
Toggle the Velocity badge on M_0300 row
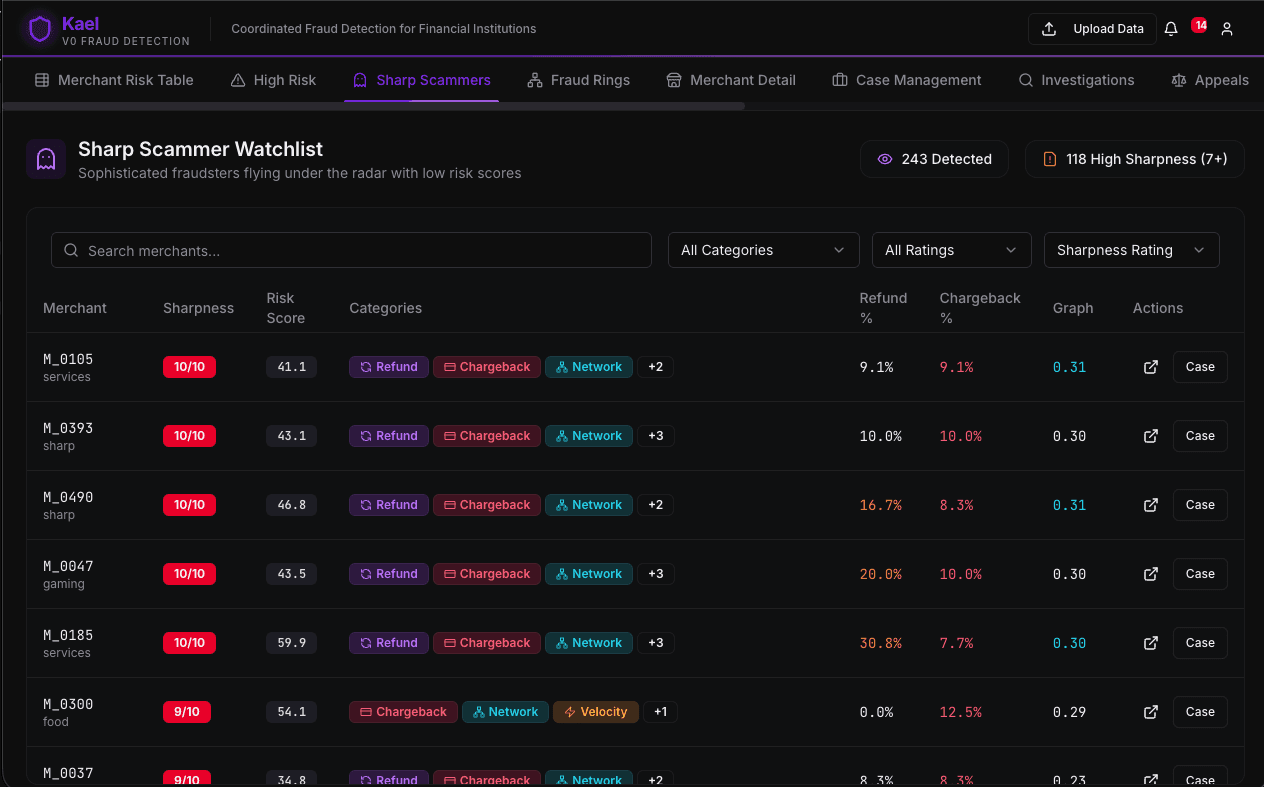click(x=596, y=711)
